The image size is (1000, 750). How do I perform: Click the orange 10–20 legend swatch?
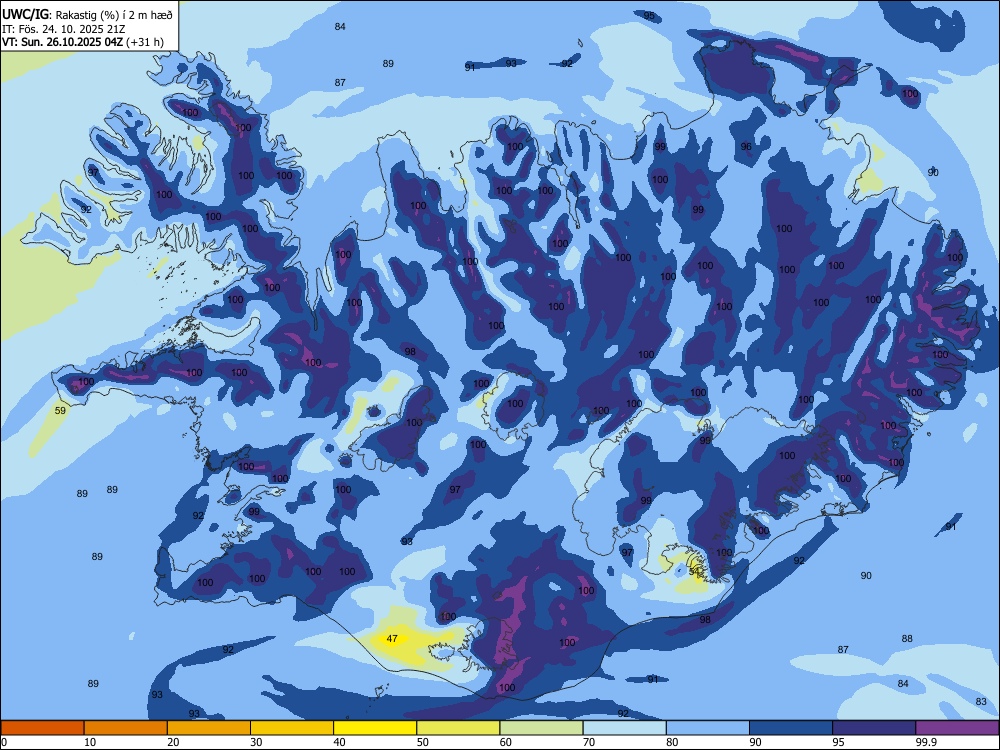126,728
